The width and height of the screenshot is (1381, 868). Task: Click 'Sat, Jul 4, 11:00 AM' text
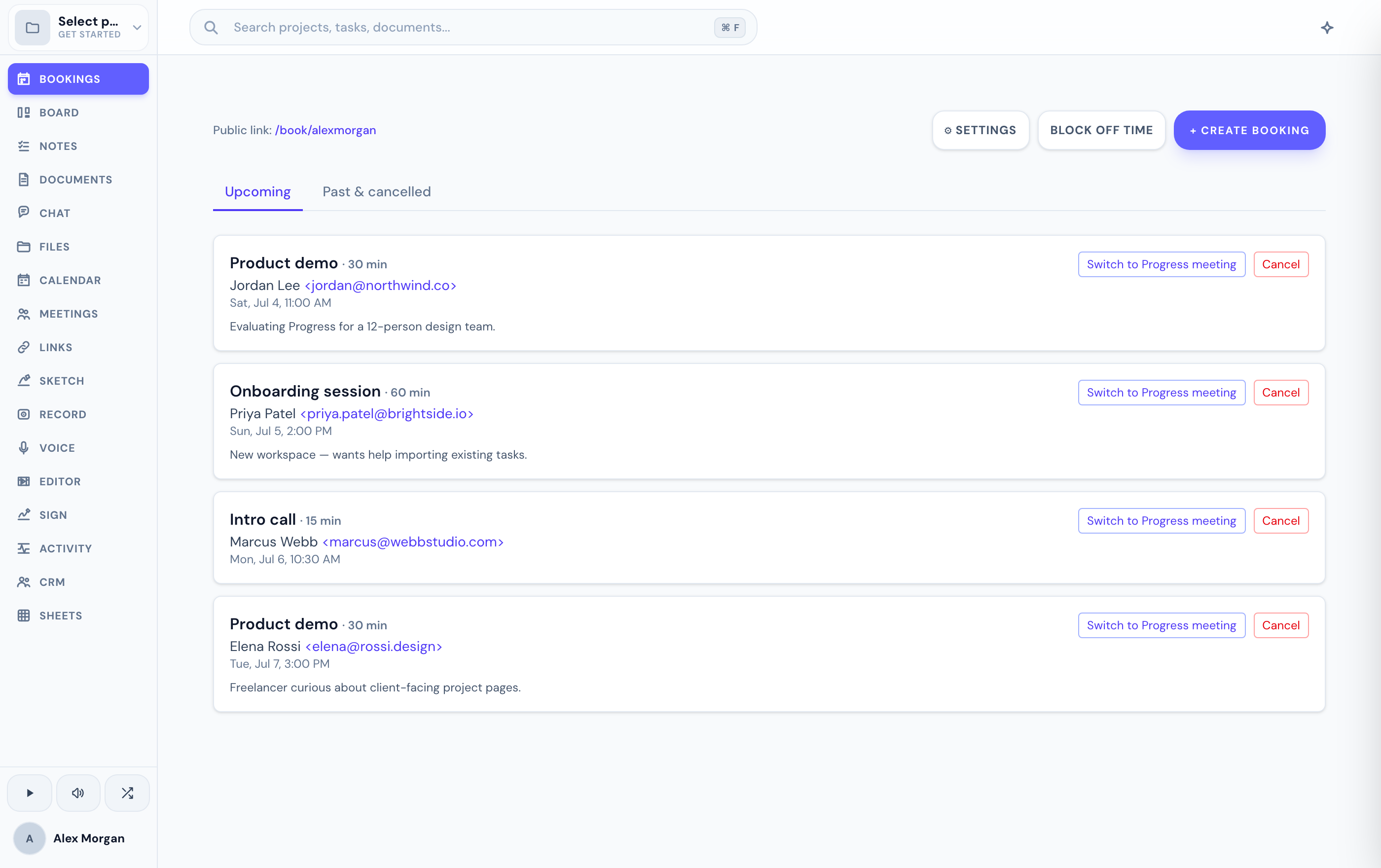coord(281,303)
